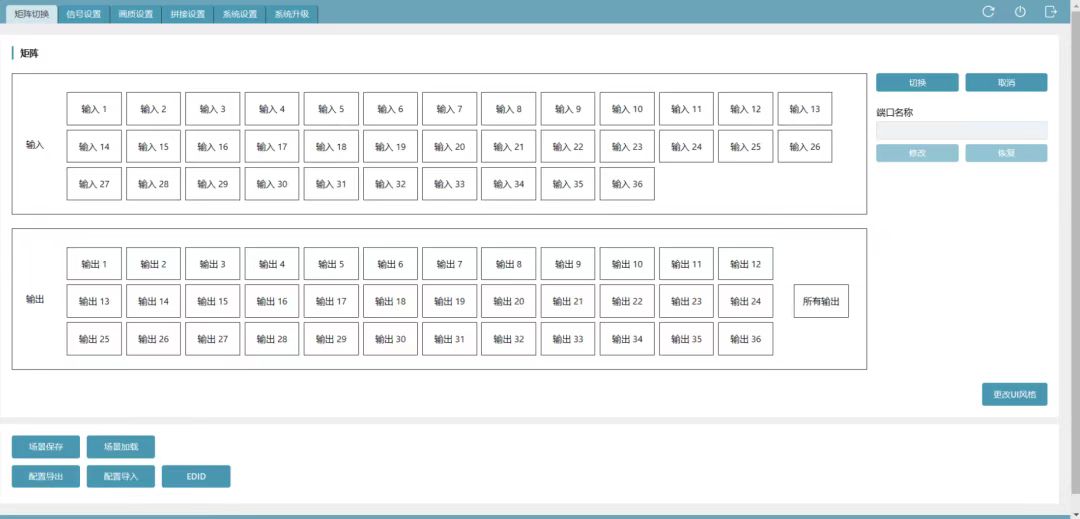Go to the 拼接设置 tab
The image size is (1080, 519).
(187, 14)
